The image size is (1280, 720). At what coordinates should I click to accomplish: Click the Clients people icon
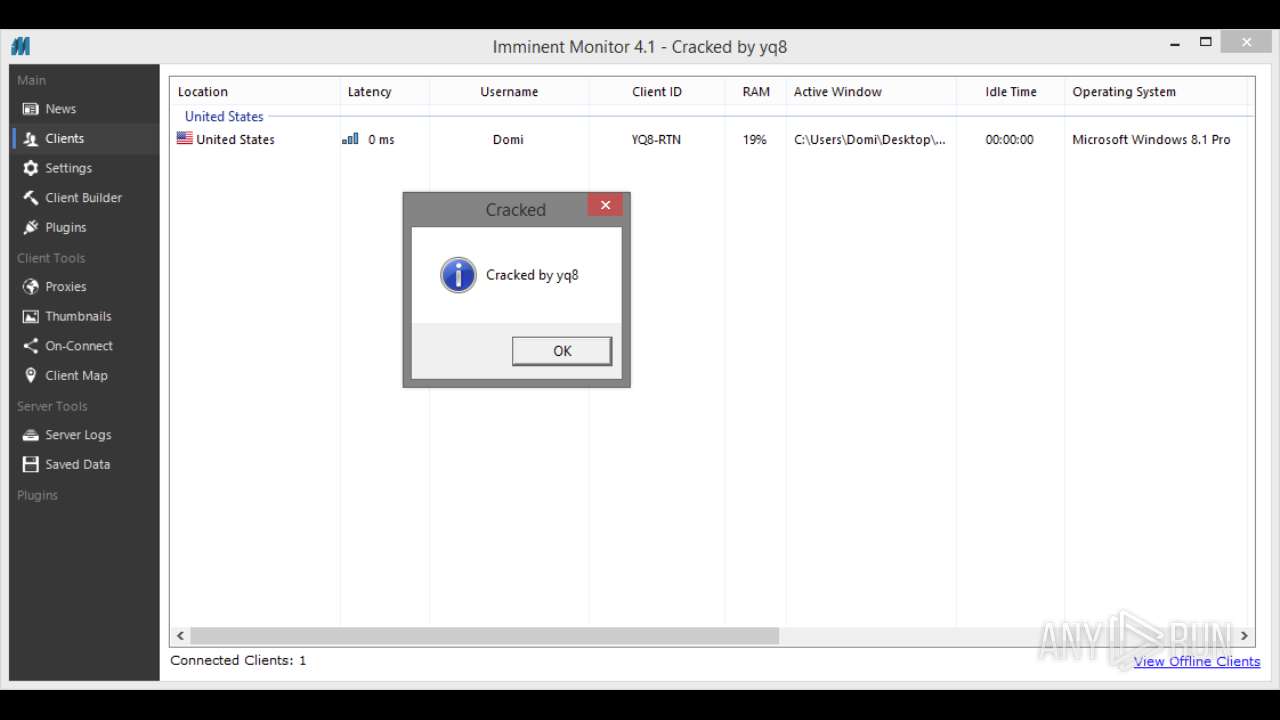tap(30, 139)
